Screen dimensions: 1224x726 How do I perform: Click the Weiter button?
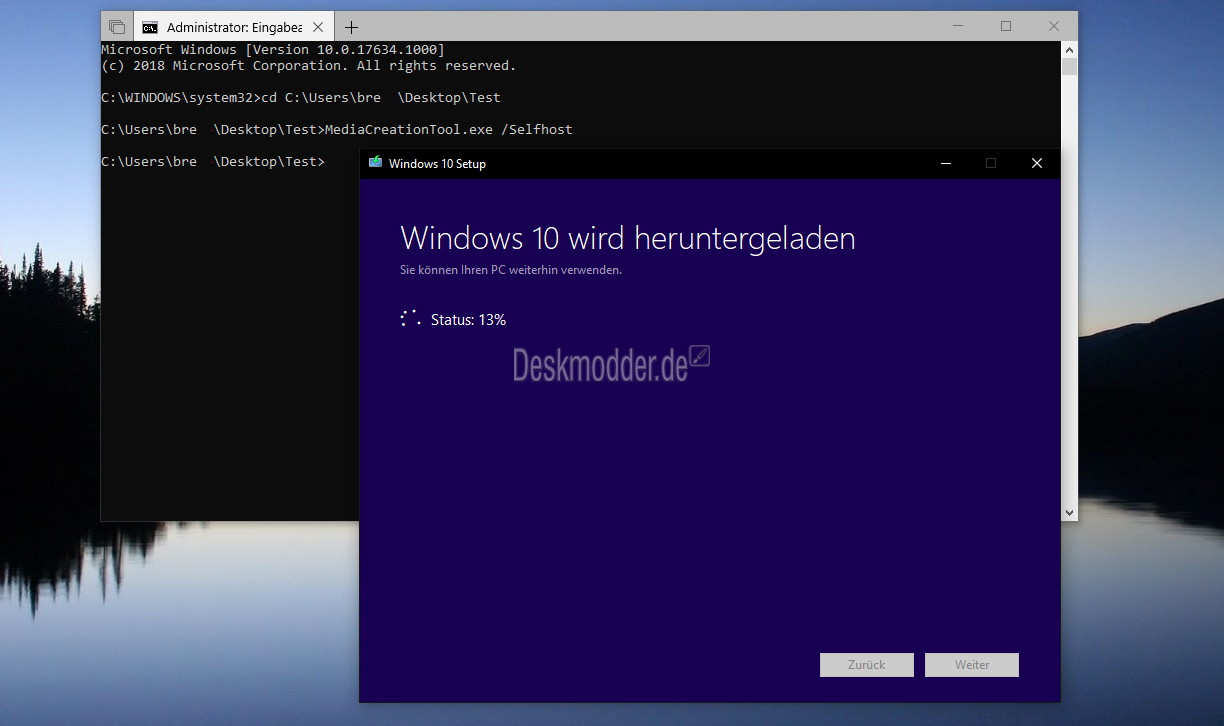[972, 665]
